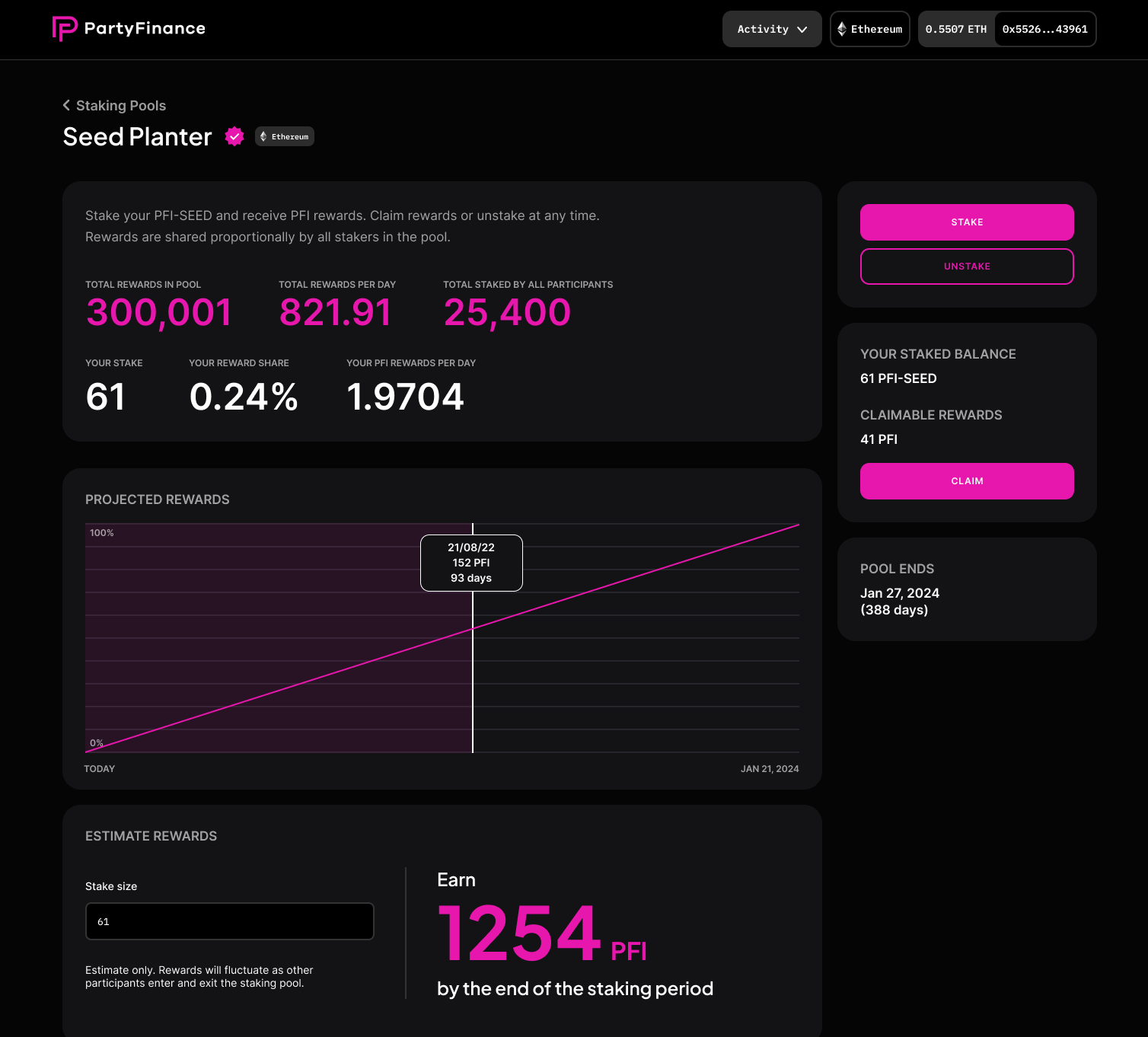Screen dimensions: 1148x1037
Task: Click the UNSTAKE button
Action: (x=967, y=266)
